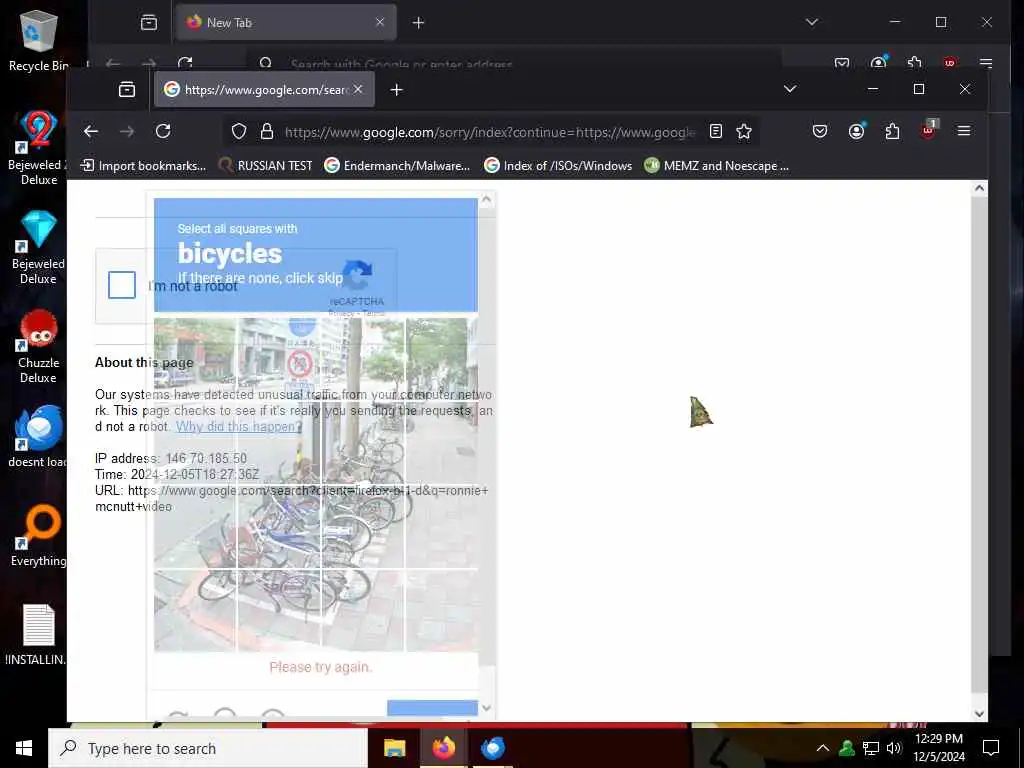Select the Recycle Bin desktop icon
Viewport: 1024px width, 768px height.
pyautogui.click(x=39, y=40)
